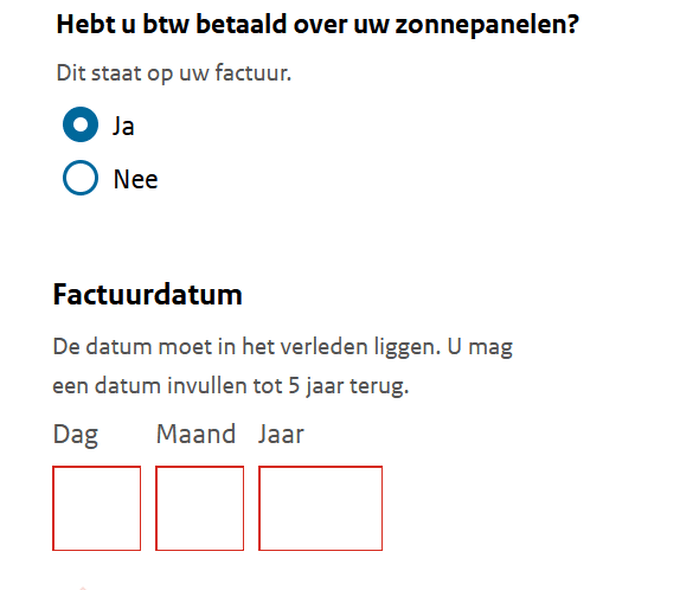Click the word "zonnepanelen?" in the heading
The height and width of the screenshot is (590, 699).
[x=493, y=25]
